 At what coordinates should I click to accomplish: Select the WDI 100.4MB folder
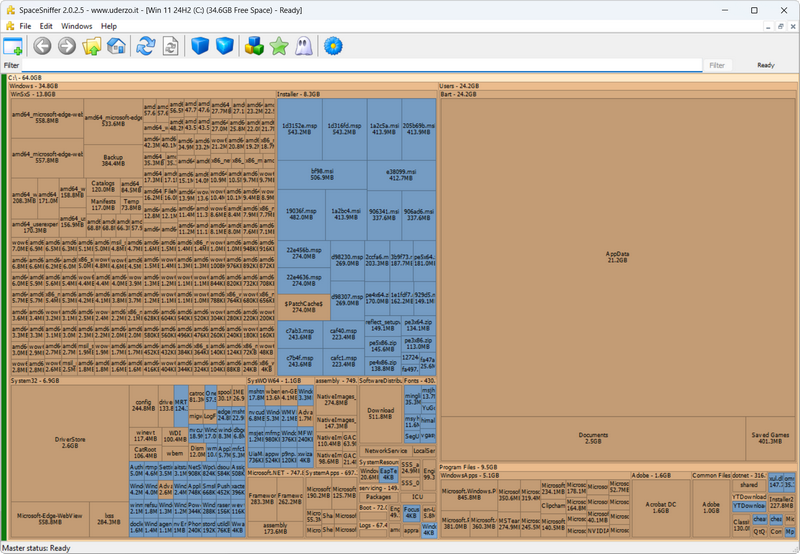[x=175, y=436]
